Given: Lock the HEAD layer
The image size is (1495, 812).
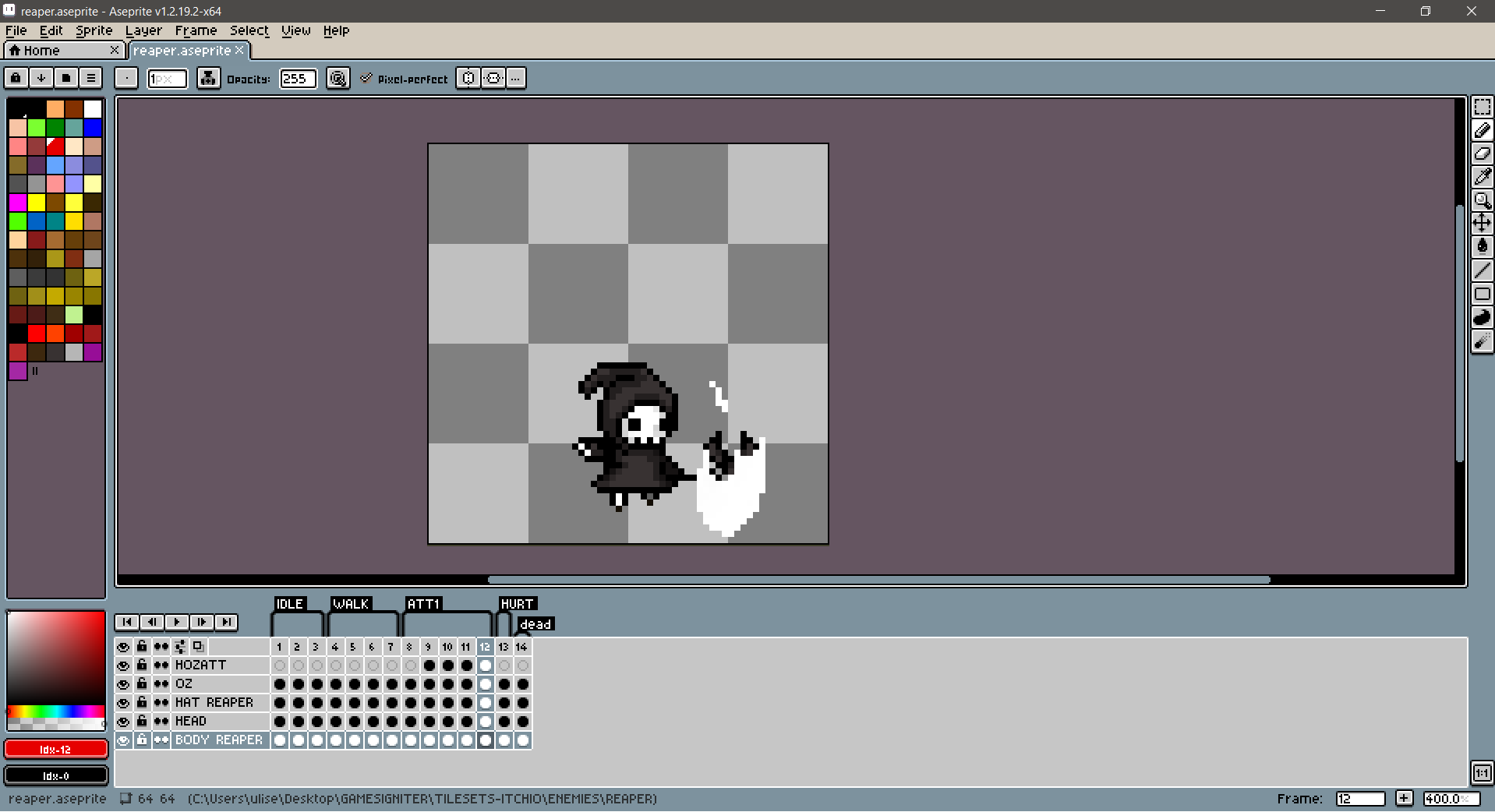Looking at the screenshot, I should (x=141, y=721).
